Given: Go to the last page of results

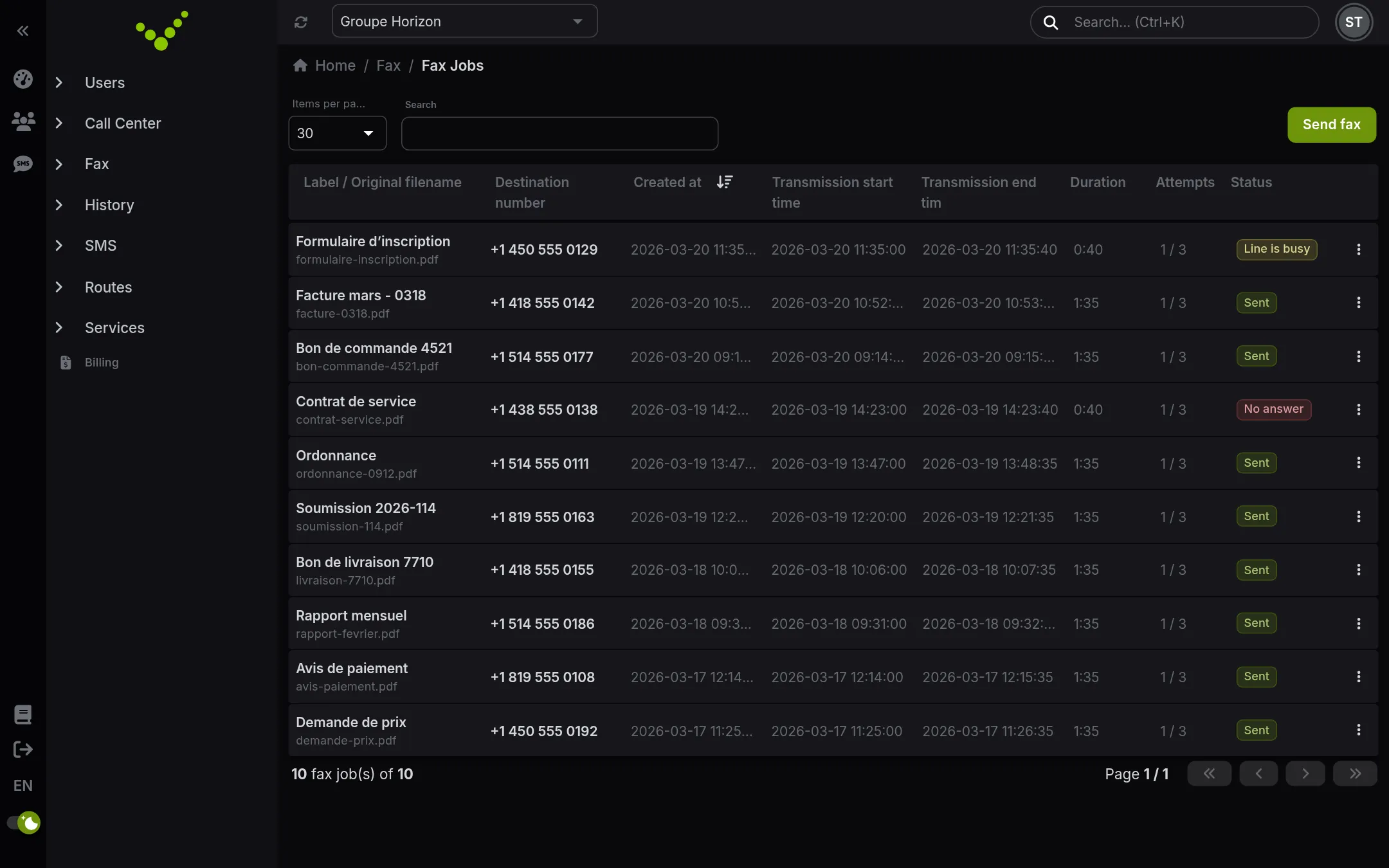Looking at the screenshot, I should 1354,773.
